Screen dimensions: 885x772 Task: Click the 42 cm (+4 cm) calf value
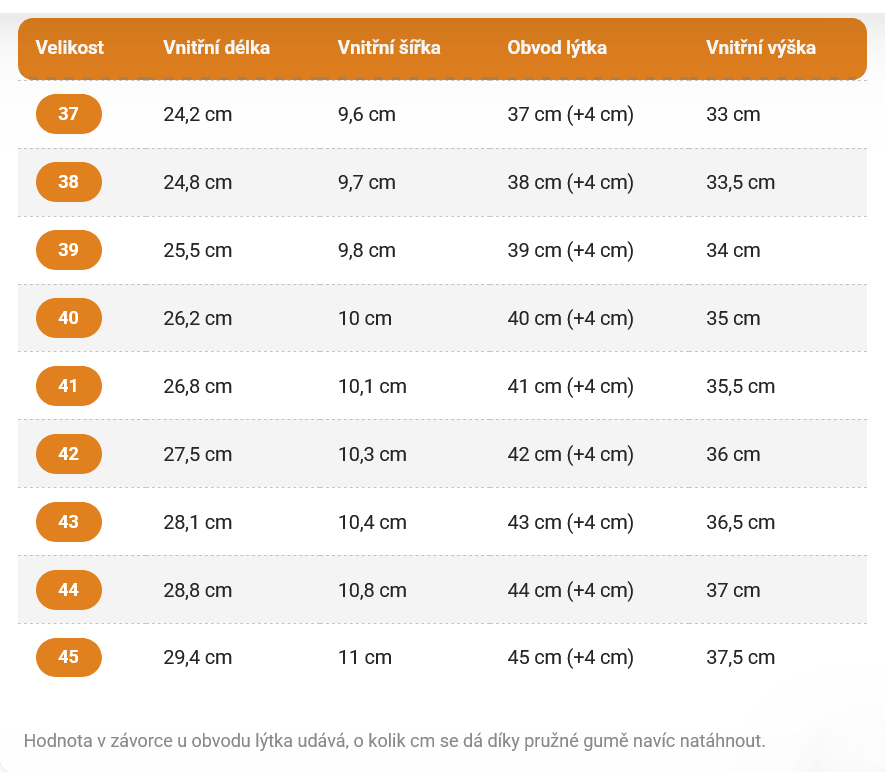tap(571, 454)
